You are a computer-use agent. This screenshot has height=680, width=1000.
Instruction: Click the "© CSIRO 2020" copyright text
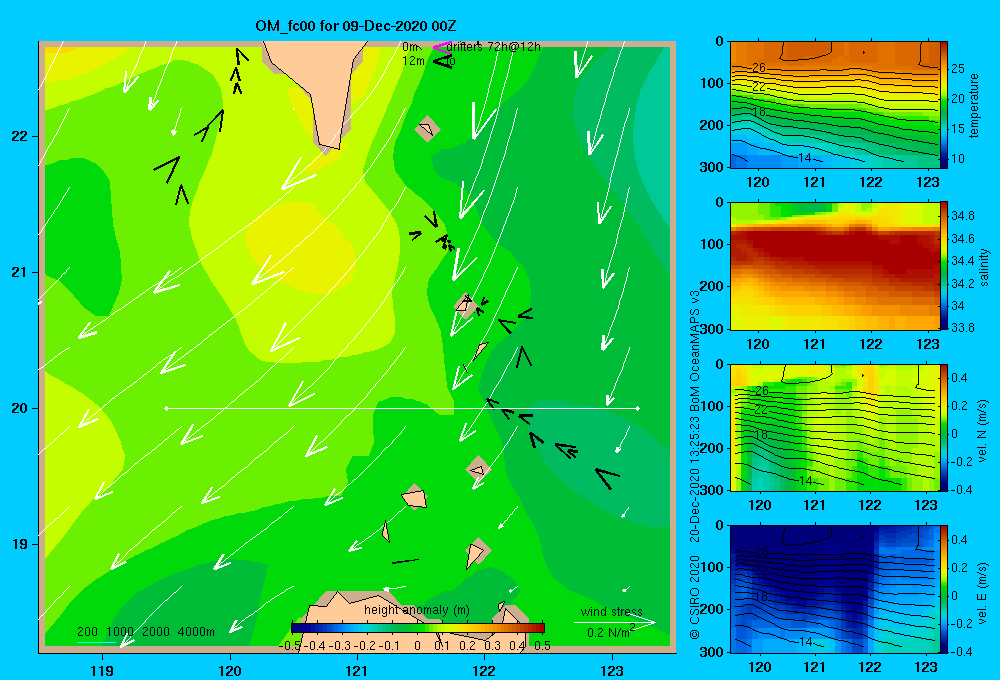tap(695, 598)
